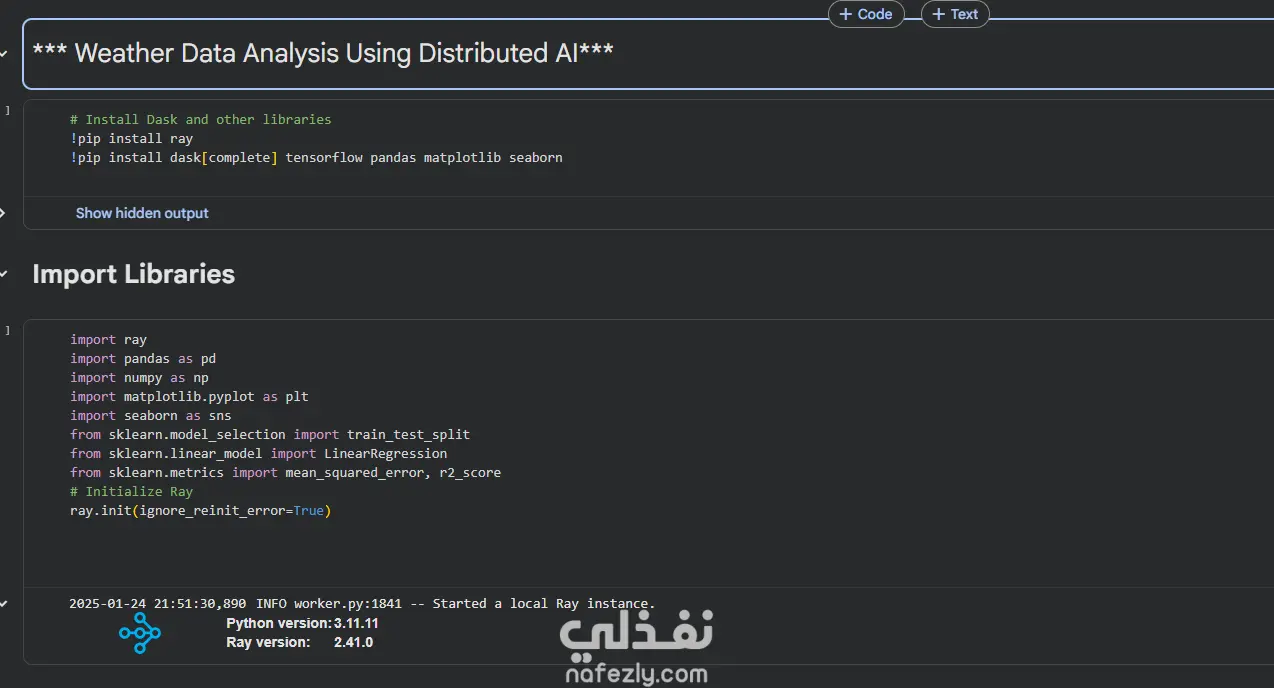Collapse the Import Libraries section chevron

(x=4, y=274)
